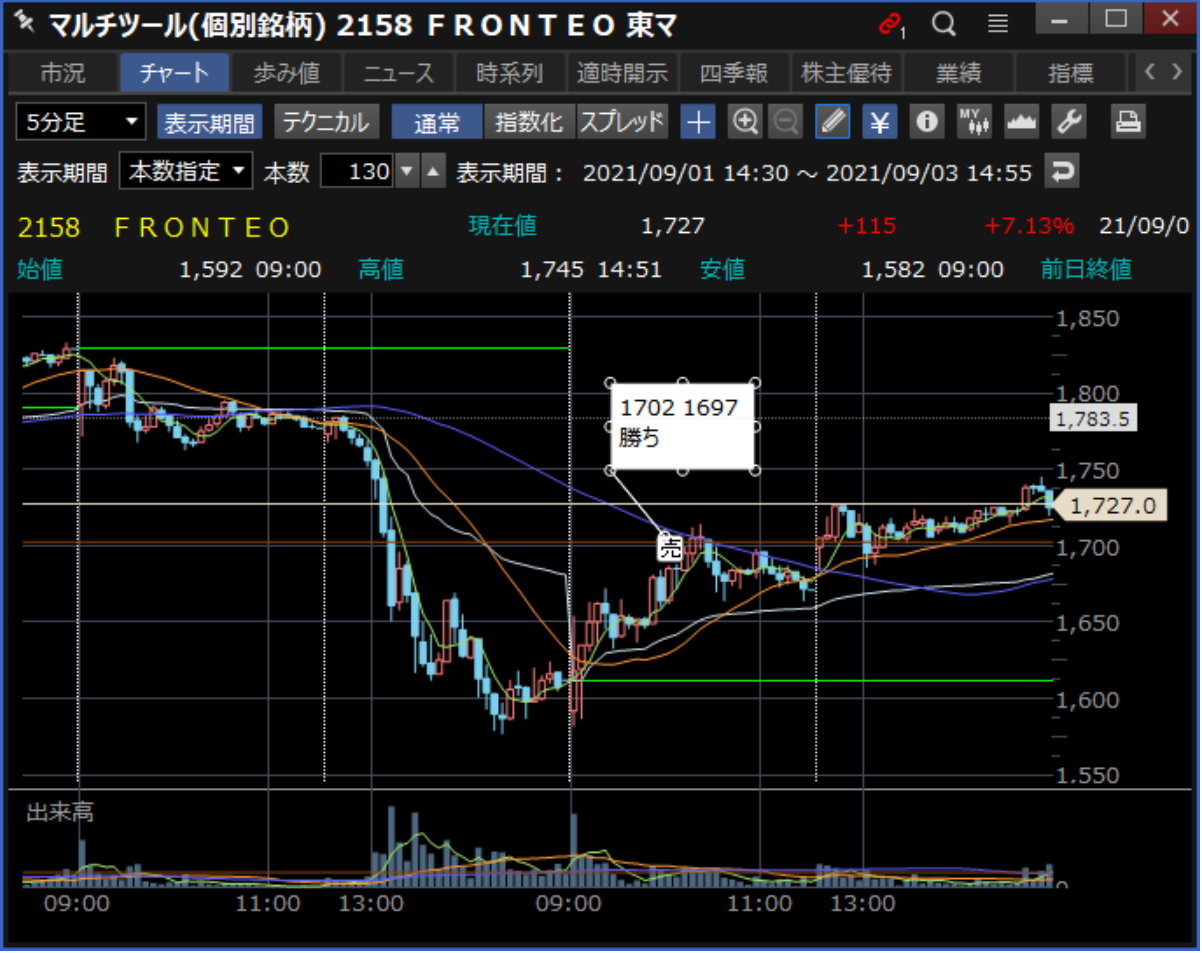Open the ニュース tab
The width and height of the screenshot is (1202, 953).
(399, 73)
